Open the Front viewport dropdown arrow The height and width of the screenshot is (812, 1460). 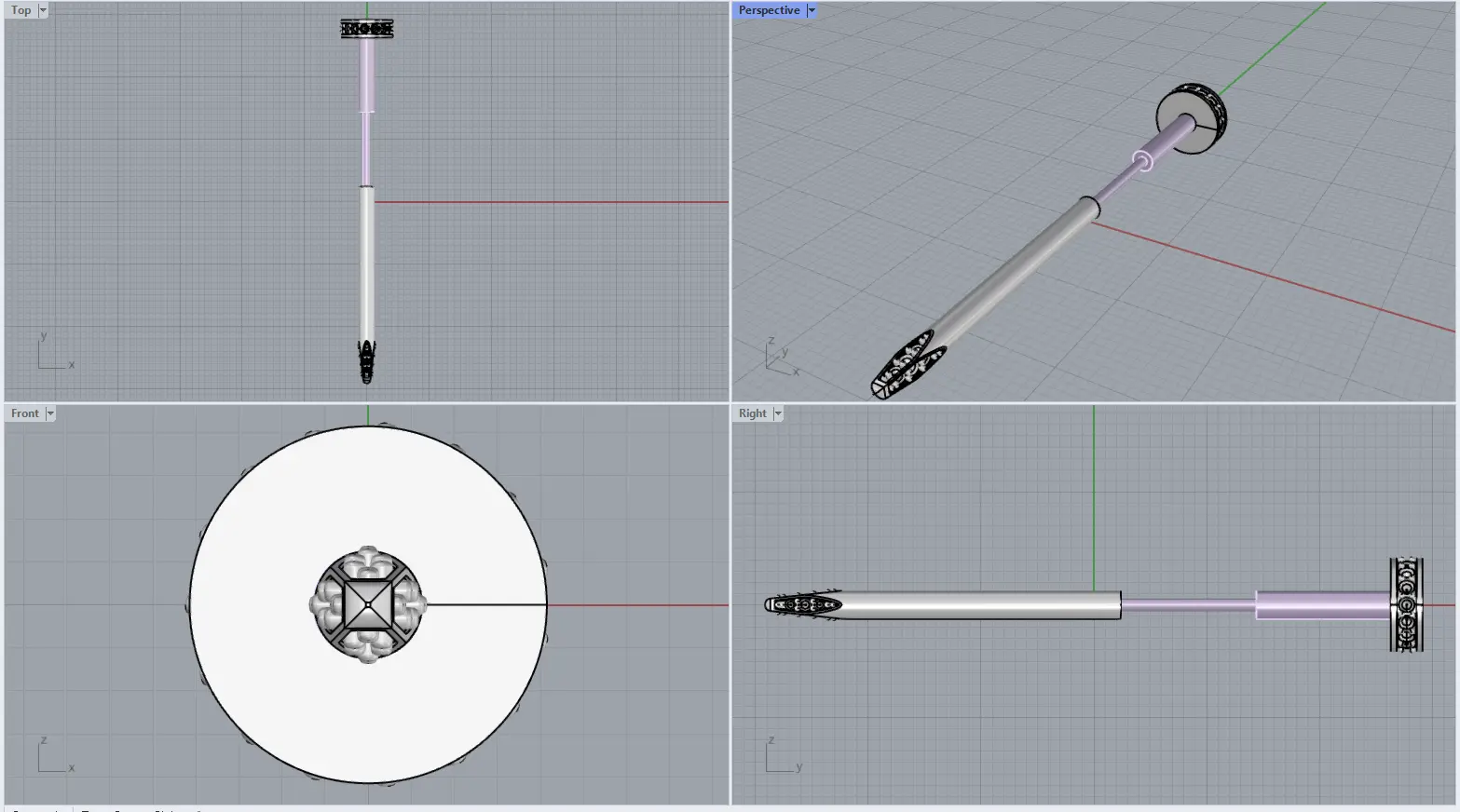click(x=50, y=413)
